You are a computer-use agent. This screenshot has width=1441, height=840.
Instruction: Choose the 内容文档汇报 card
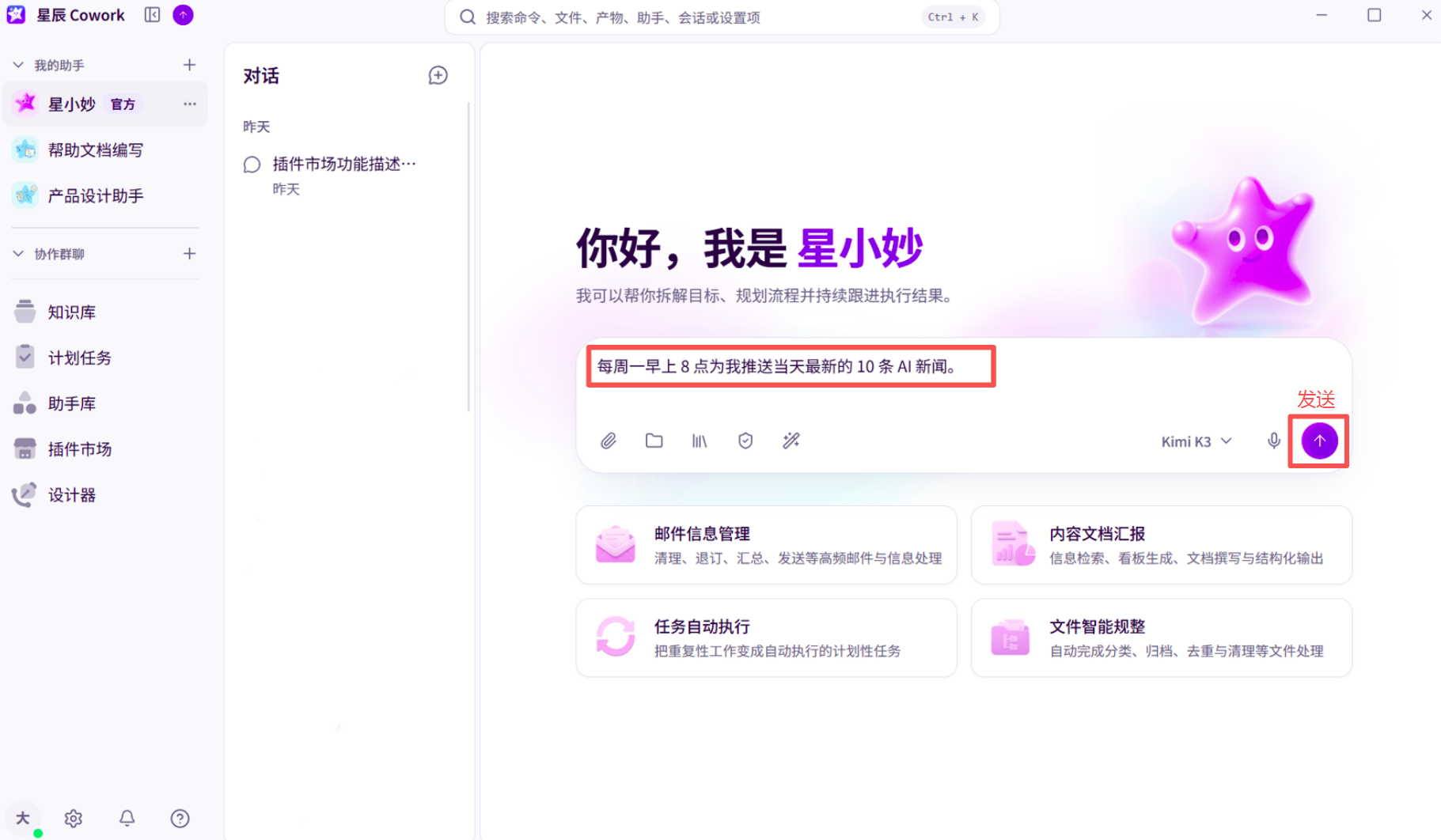click(1161, 545)
